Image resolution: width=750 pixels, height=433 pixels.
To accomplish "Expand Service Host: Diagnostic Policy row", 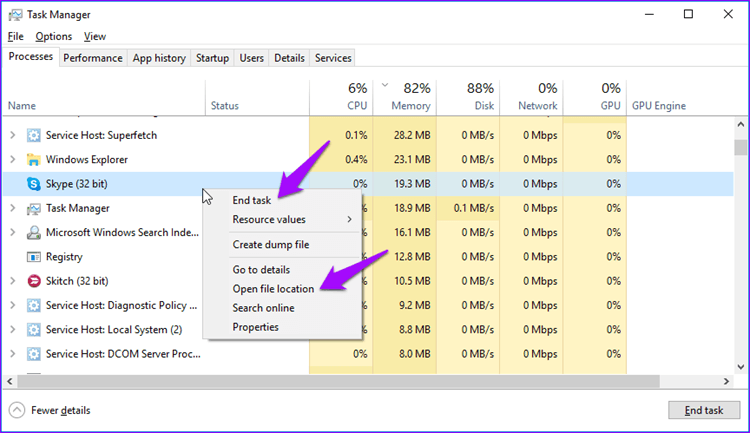I will (13, 305).
